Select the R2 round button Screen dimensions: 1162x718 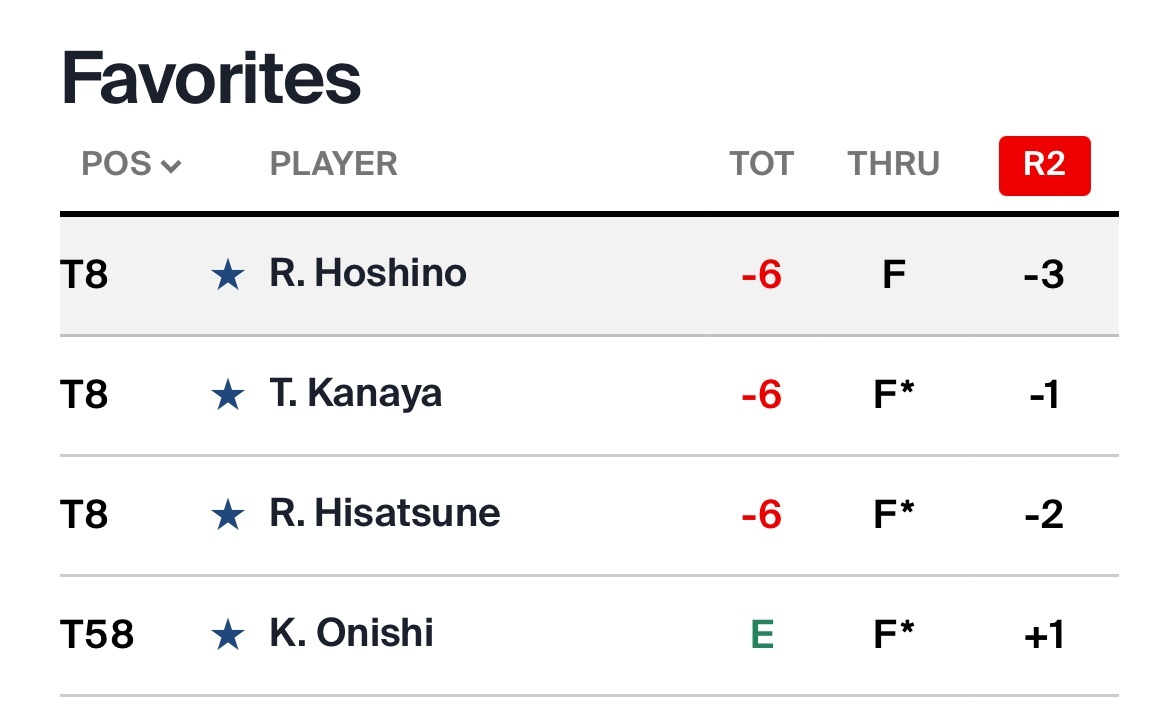tap(1044, 165)
